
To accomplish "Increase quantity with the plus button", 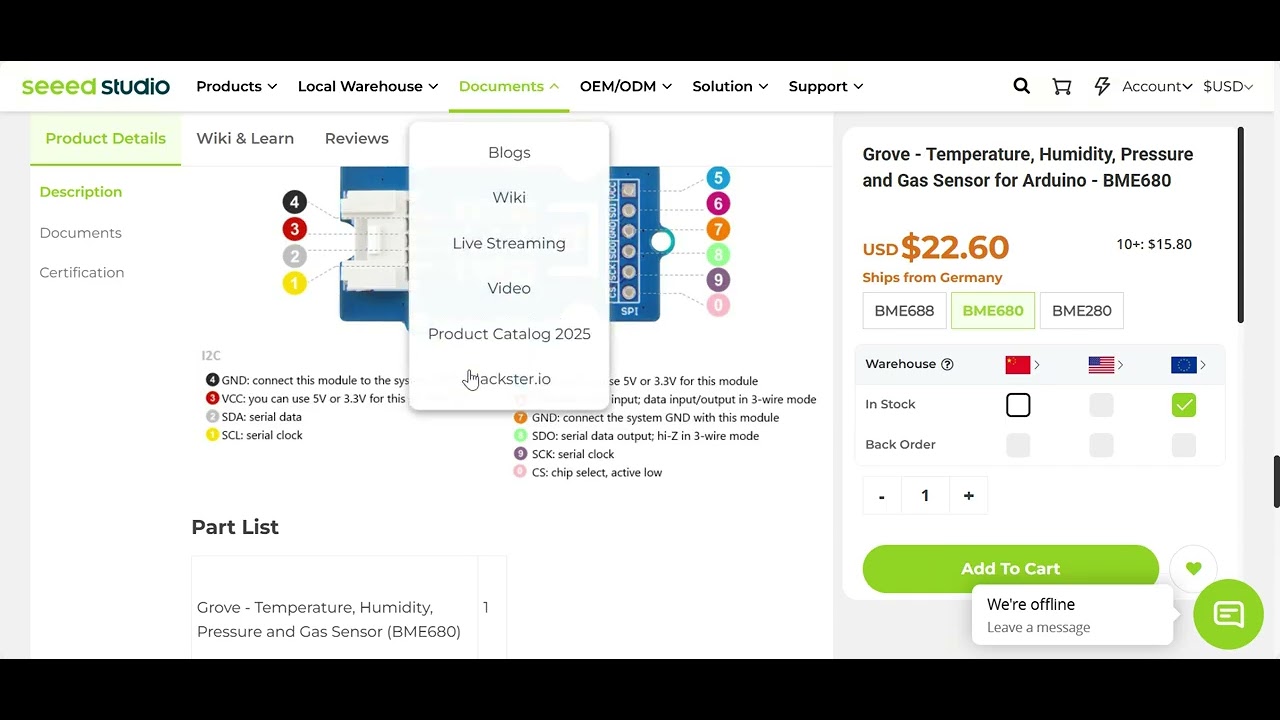I will click(x=968, y=496).
